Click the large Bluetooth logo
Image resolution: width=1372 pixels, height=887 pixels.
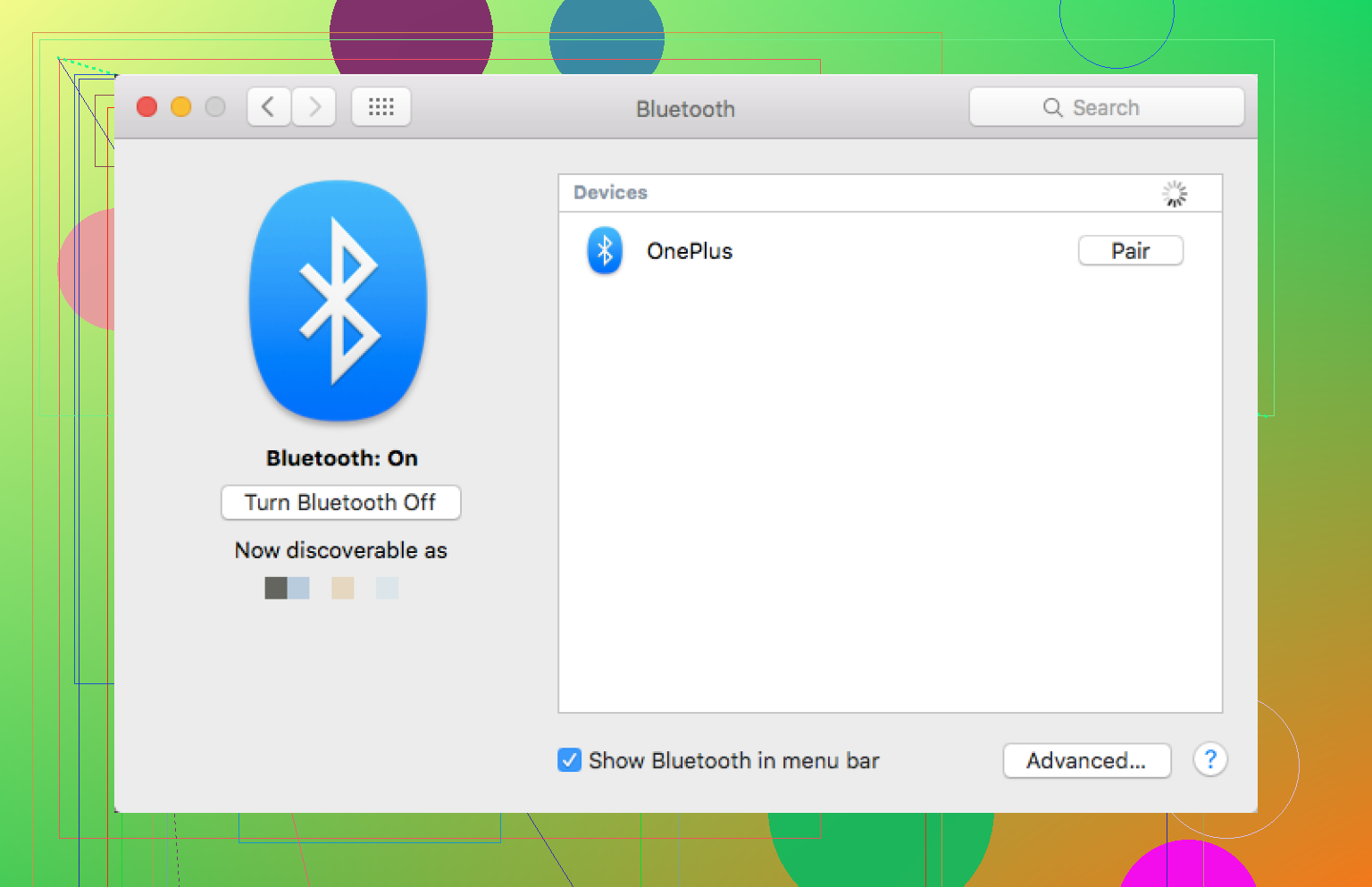[x=339, y=301]
